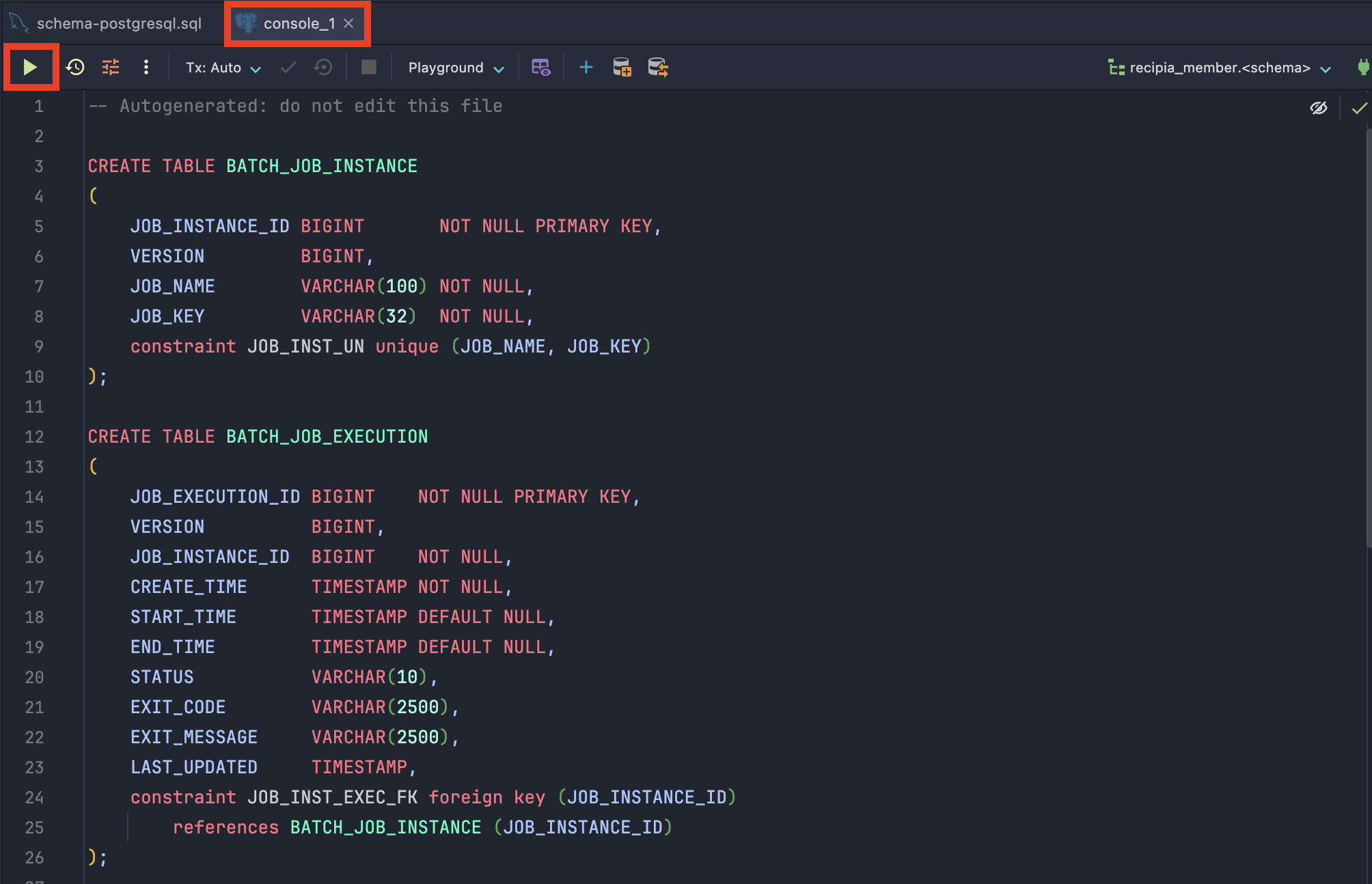Screen dimensions: 1372x884
Task: Click the gray stop square button
Action: point(369,67)
